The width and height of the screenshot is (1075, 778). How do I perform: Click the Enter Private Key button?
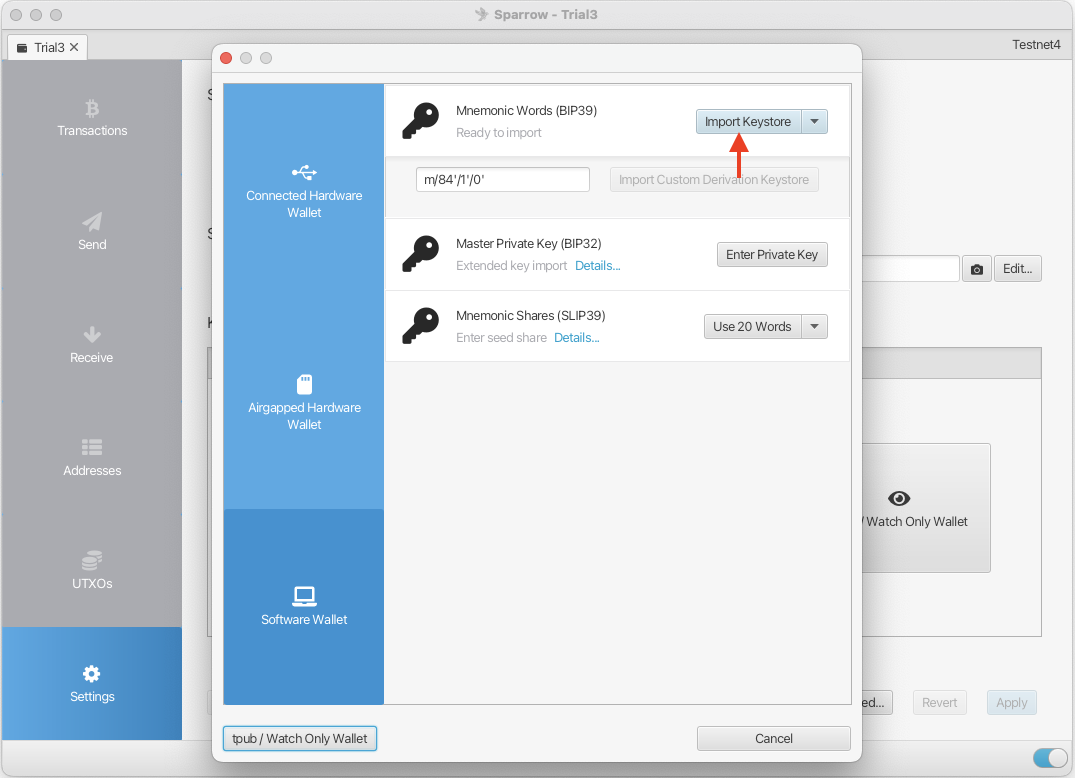pyautogui.click(x=772, y=254)
